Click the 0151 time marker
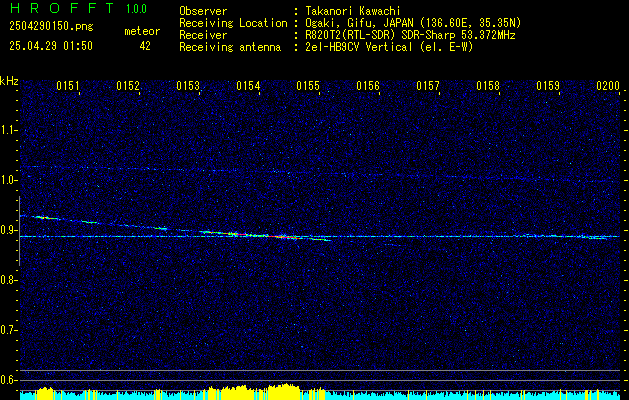This screenshot has height=400, width=629. 67,86
